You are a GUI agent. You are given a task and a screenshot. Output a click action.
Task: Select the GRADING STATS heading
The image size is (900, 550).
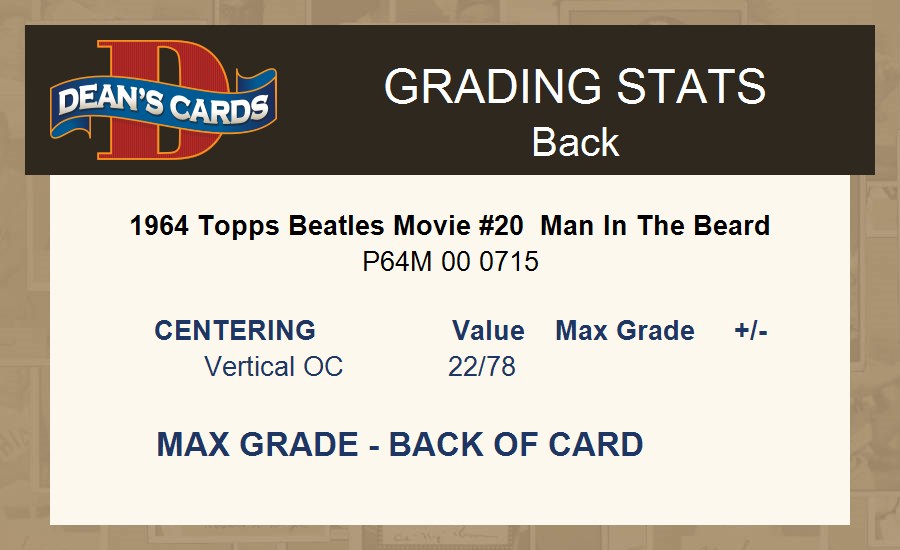point(575,86)
